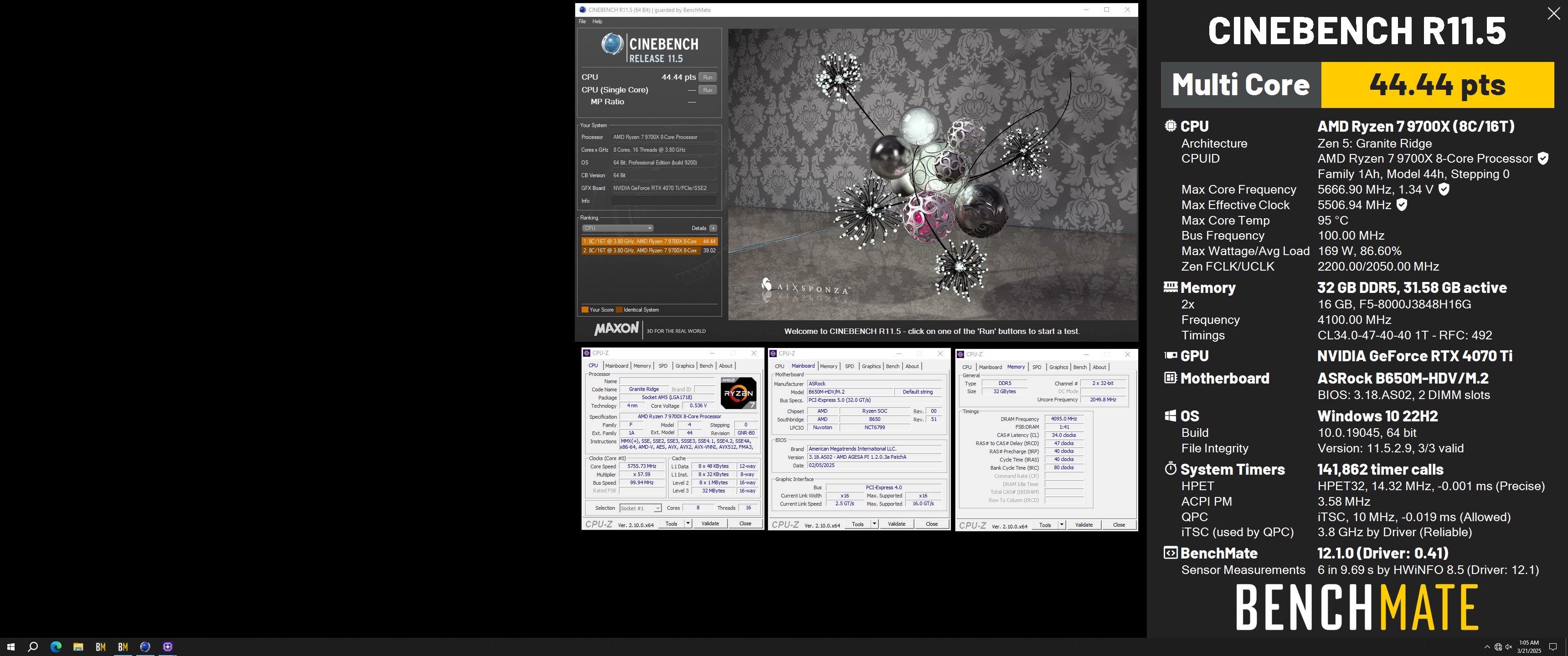Select ranking row scoring 44.44

pyautogui.click(x=650, y=241)
